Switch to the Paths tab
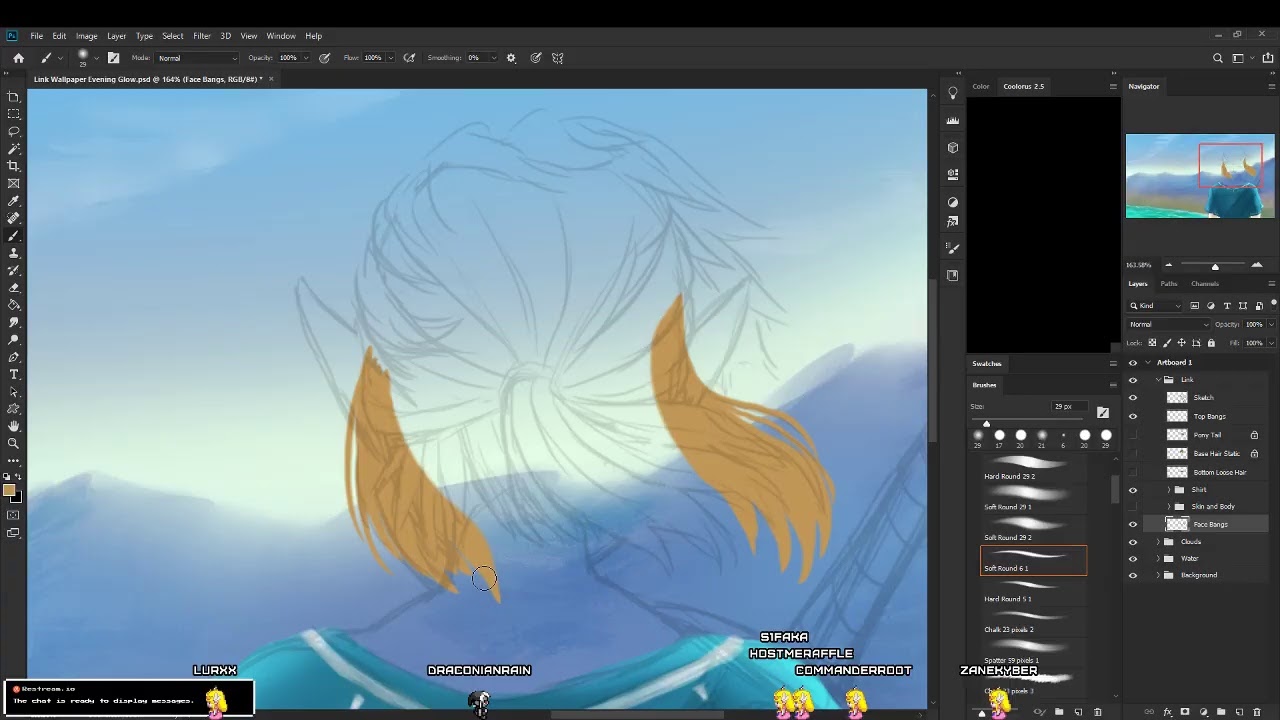This screenshot has height=720, width=1280. (x=1169, y=284)
